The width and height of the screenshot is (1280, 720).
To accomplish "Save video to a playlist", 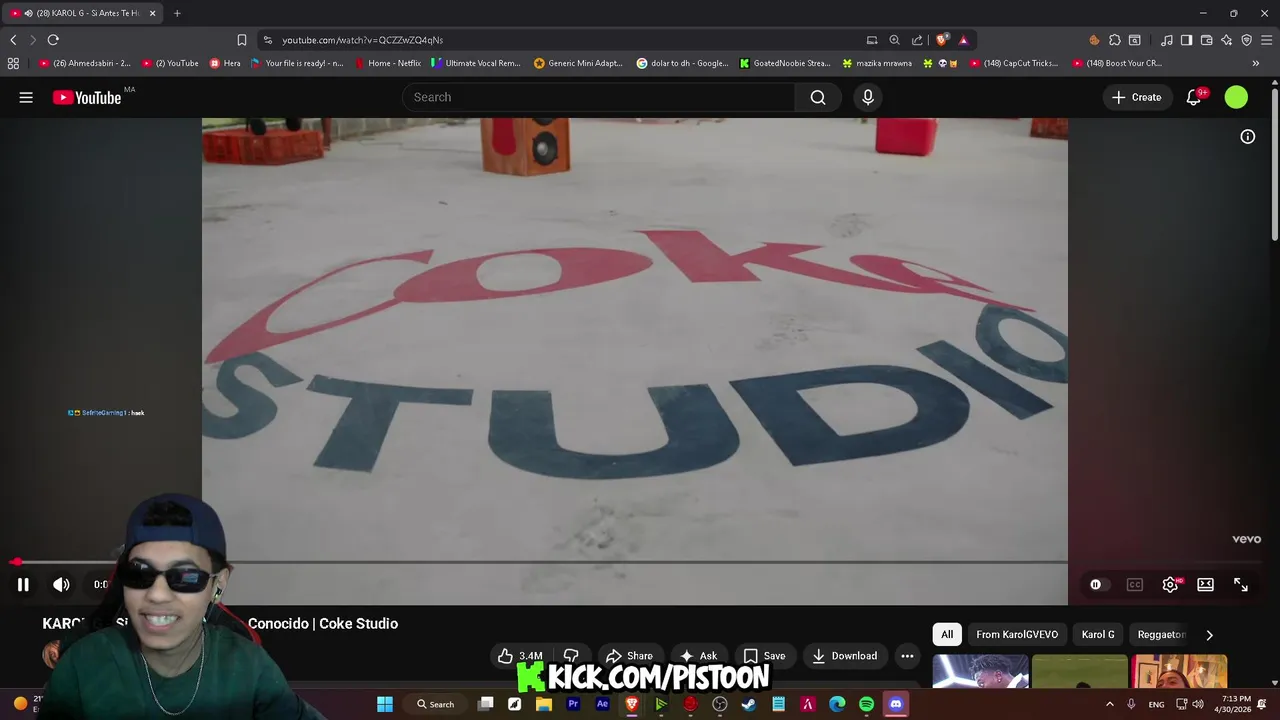I will 764,656.
